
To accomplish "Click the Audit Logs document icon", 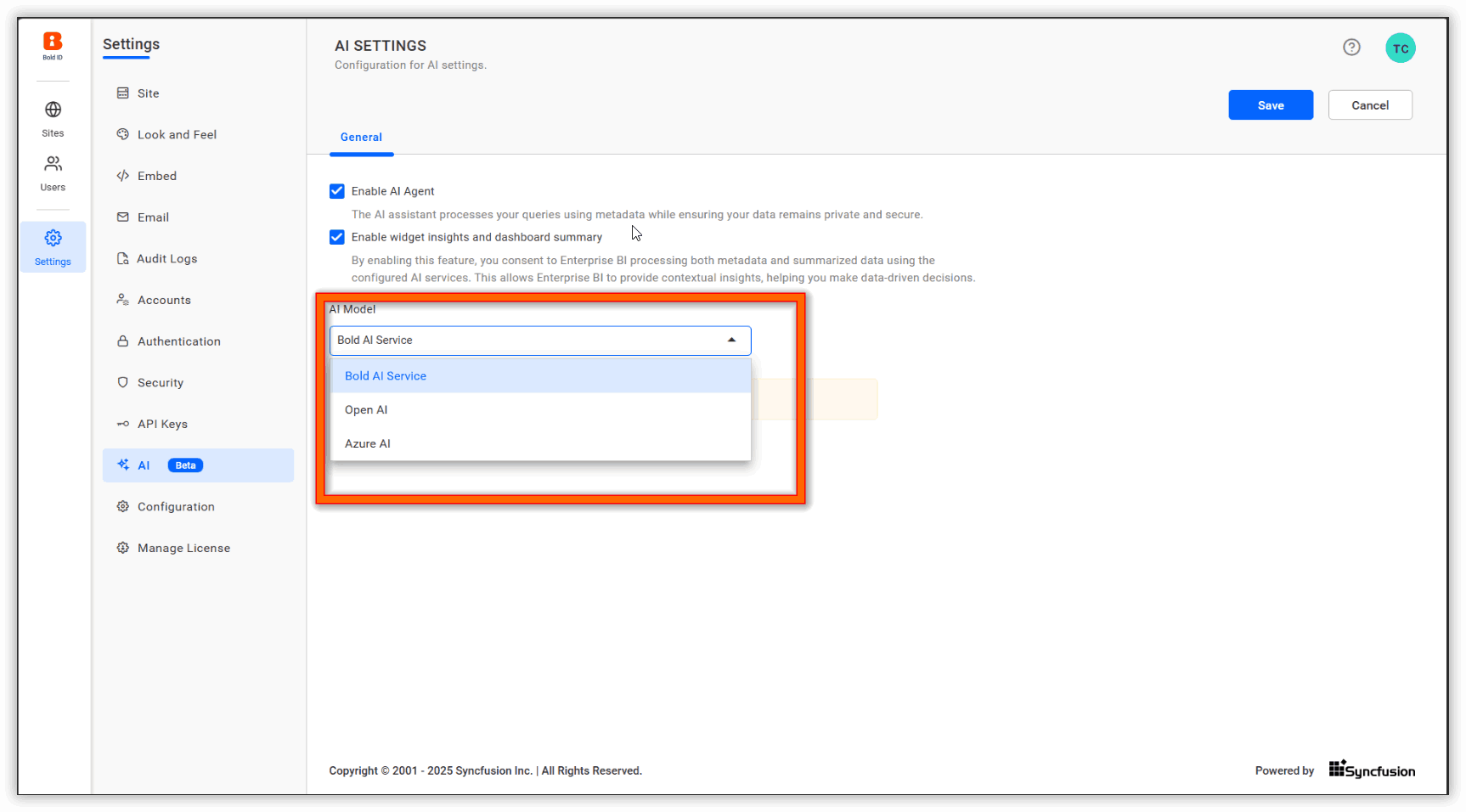I will point(123,258).
